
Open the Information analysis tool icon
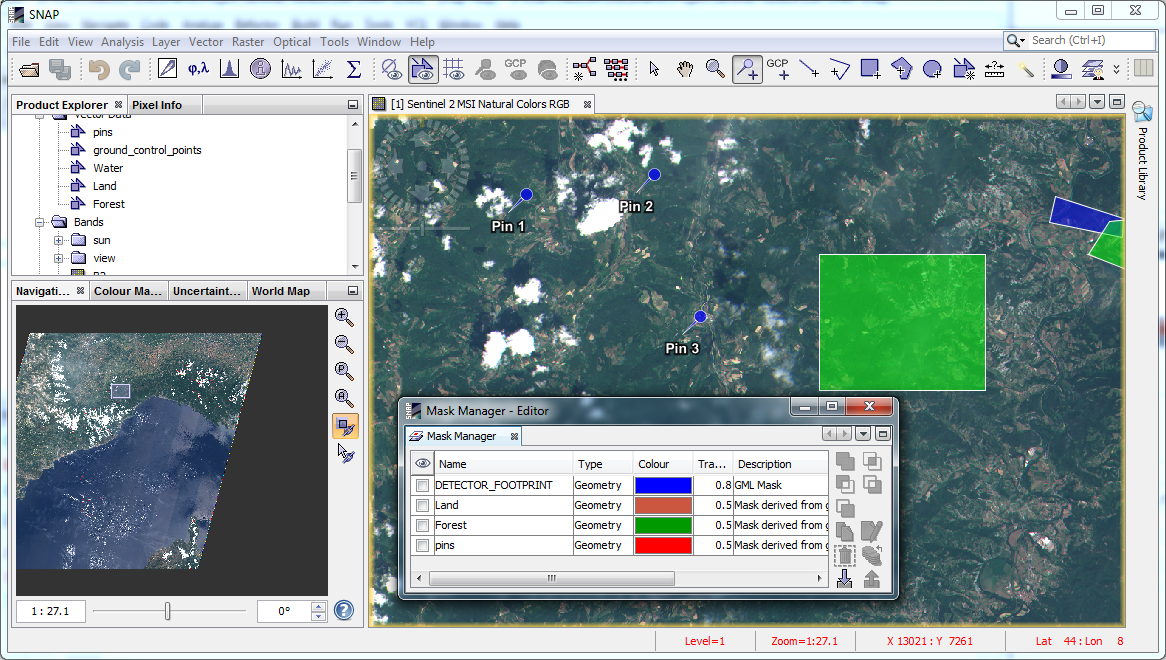coord(261,69)
